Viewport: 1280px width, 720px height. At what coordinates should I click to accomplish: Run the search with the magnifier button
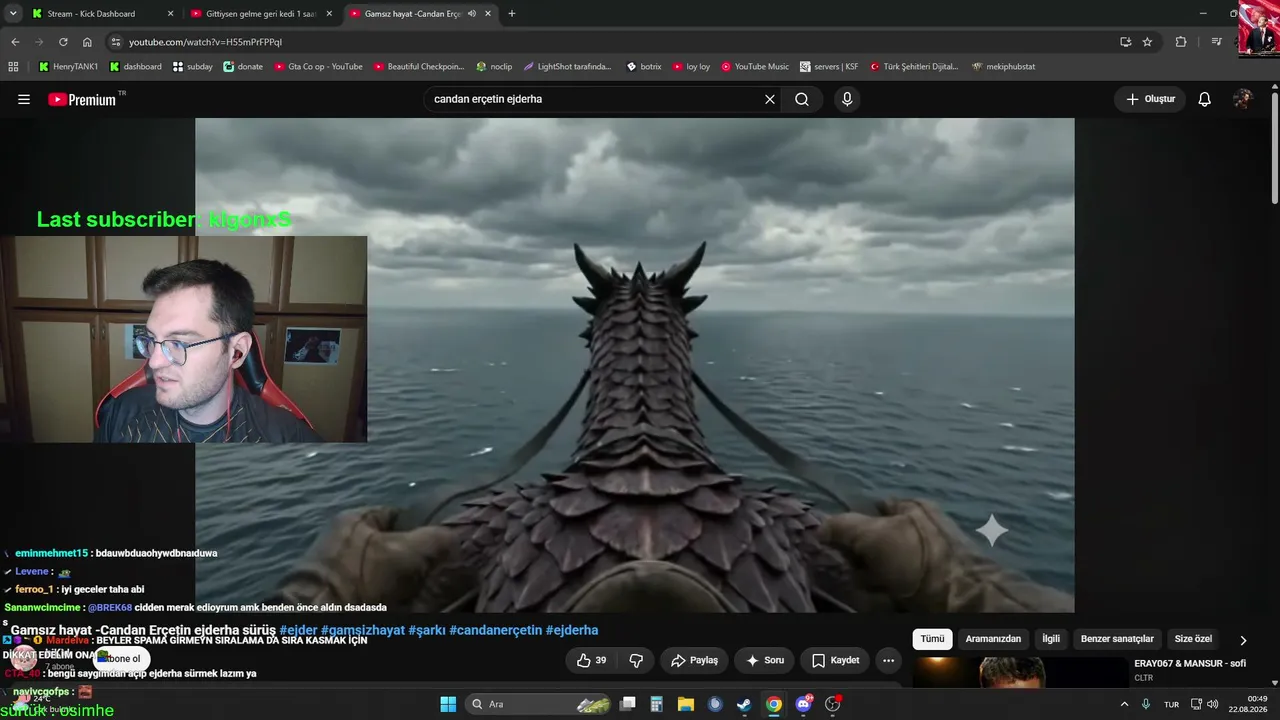(x=802, y=99)
